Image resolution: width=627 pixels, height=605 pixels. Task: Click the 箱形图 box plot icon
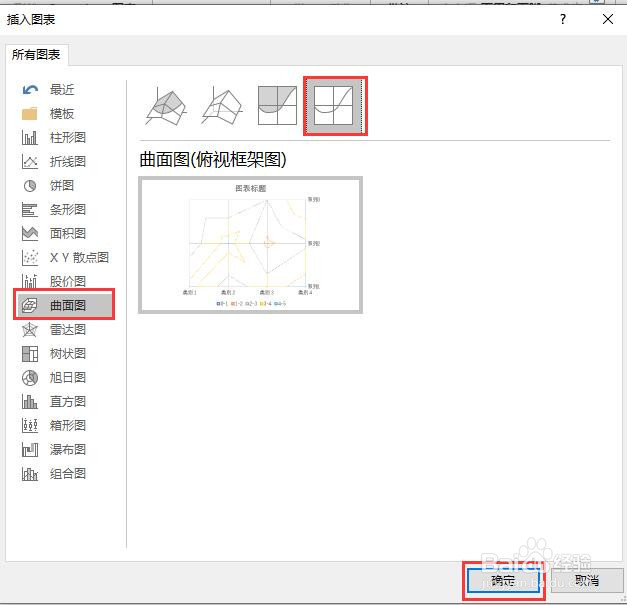pyautogui.click(x=30, y=426)
